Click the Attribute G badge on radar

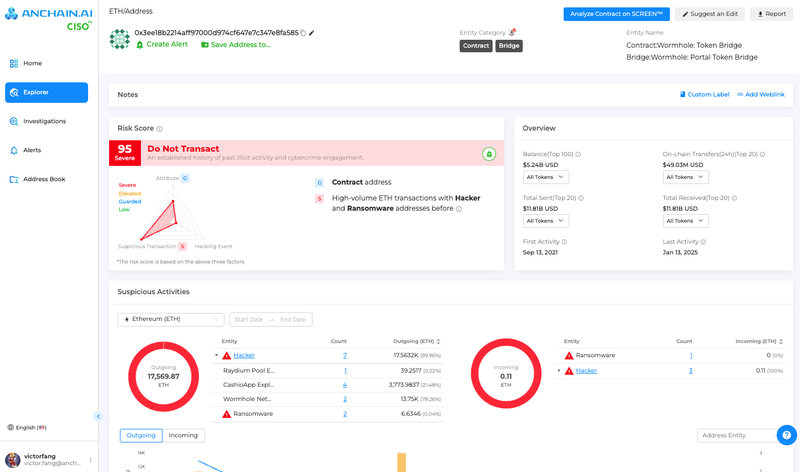[185, 178]
